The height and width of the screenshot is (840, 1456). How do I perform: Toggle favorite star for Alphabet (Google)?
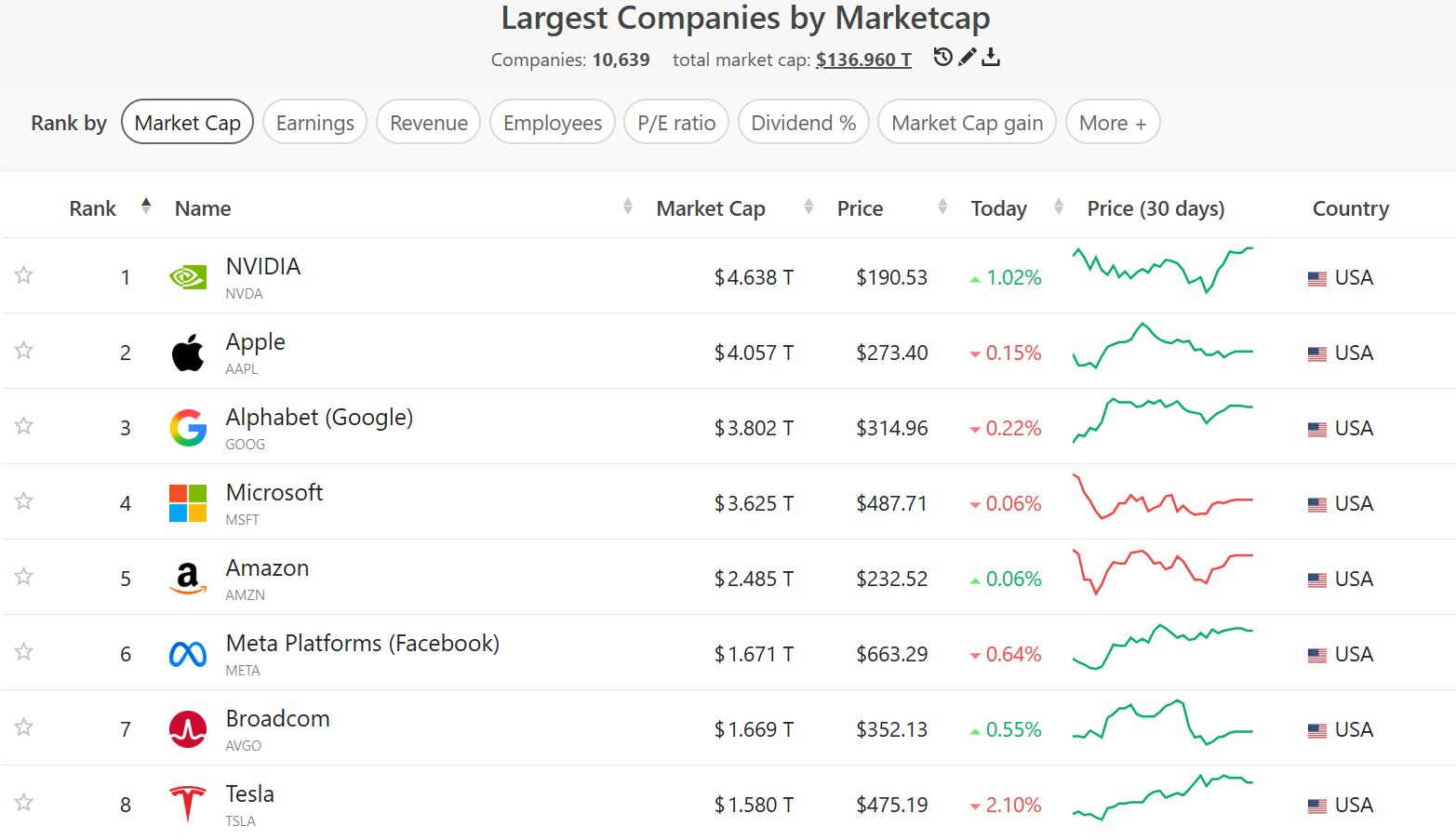pyautogui.click(x=24, y=426)
